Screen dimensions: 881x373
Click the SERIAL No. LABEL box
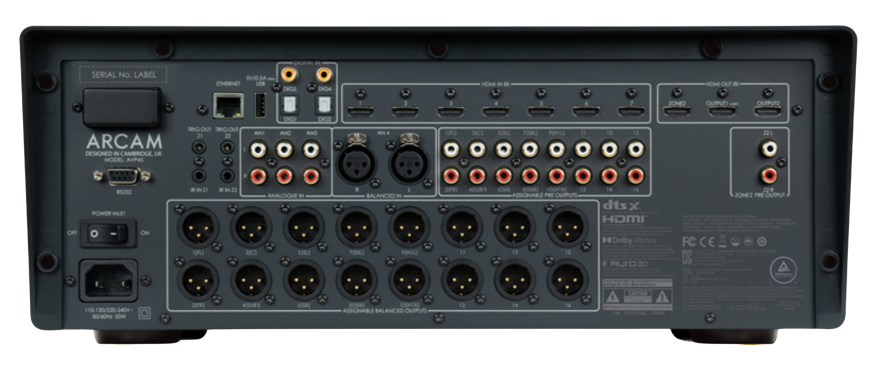(x=122, y=74)
